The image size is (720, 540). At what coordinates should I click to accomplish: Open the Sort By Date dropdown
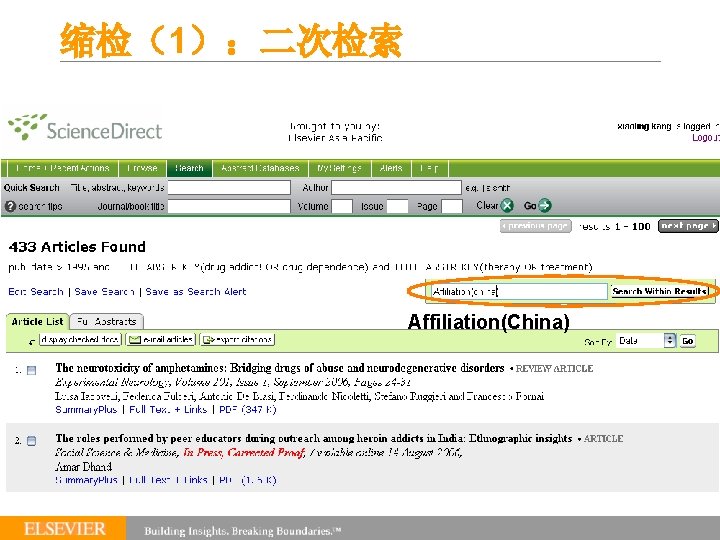646,341
